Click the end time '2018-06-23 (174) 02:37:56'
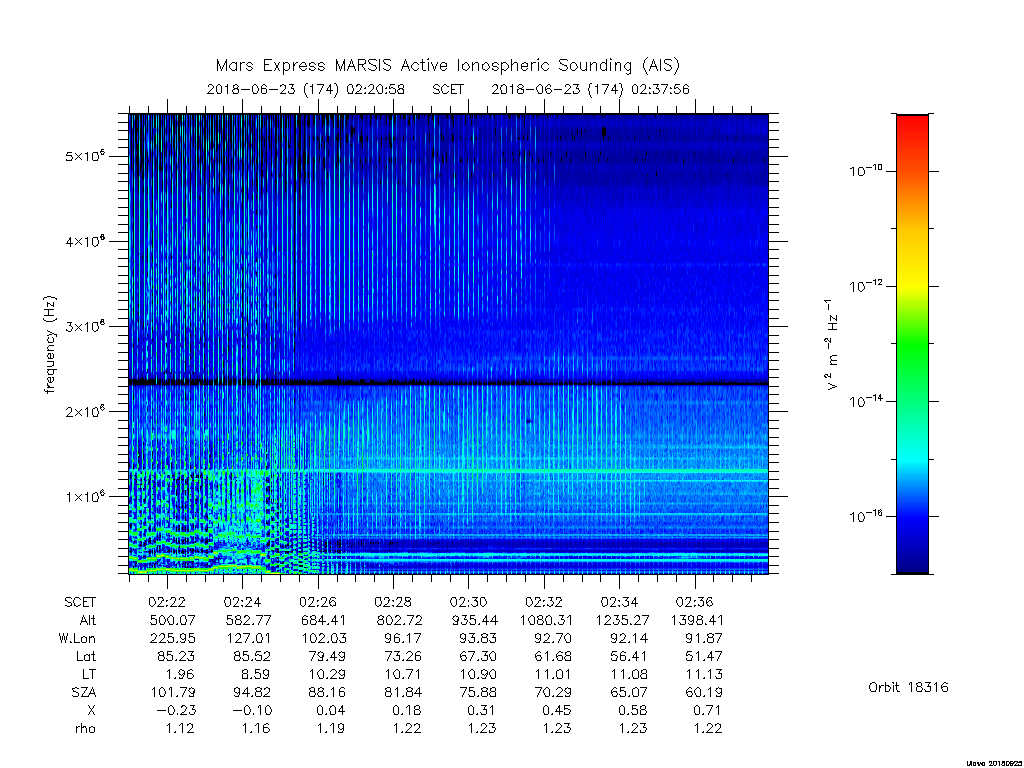The height and width of the screenshot is (768, 1024). pyautogui.click(x=590, y=89)
